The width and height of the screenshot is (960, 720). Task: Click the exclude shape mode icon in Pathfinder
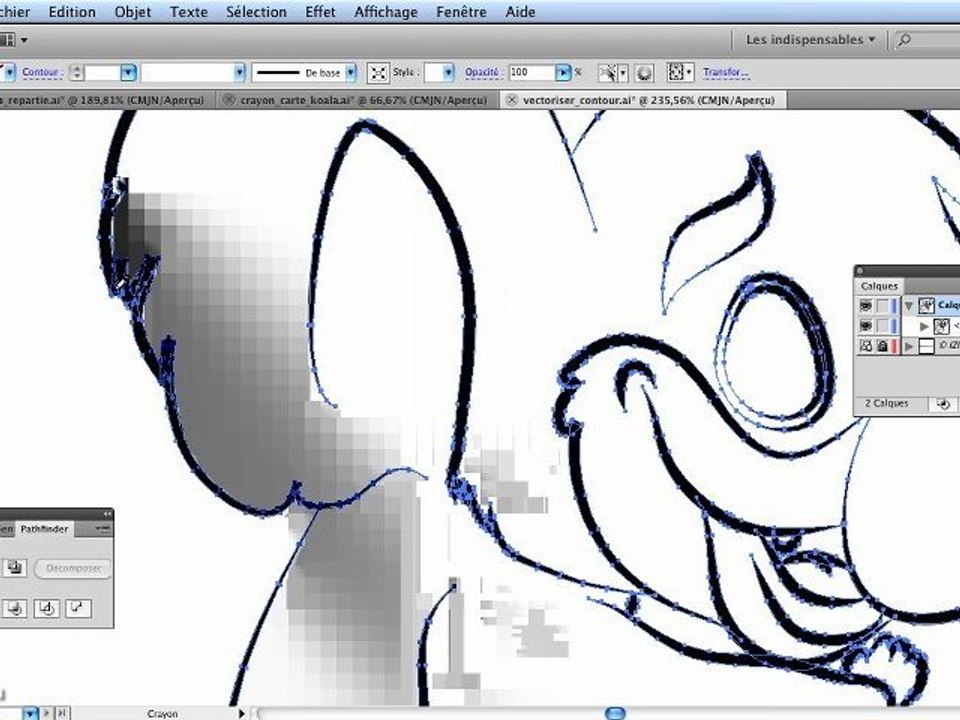click(x=15, y=568)
